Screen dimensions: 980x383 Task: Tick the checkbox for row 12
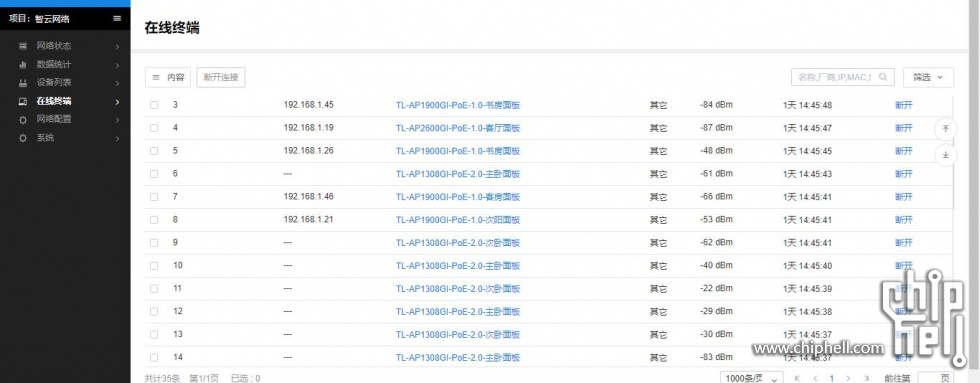(x=154, y=312)
